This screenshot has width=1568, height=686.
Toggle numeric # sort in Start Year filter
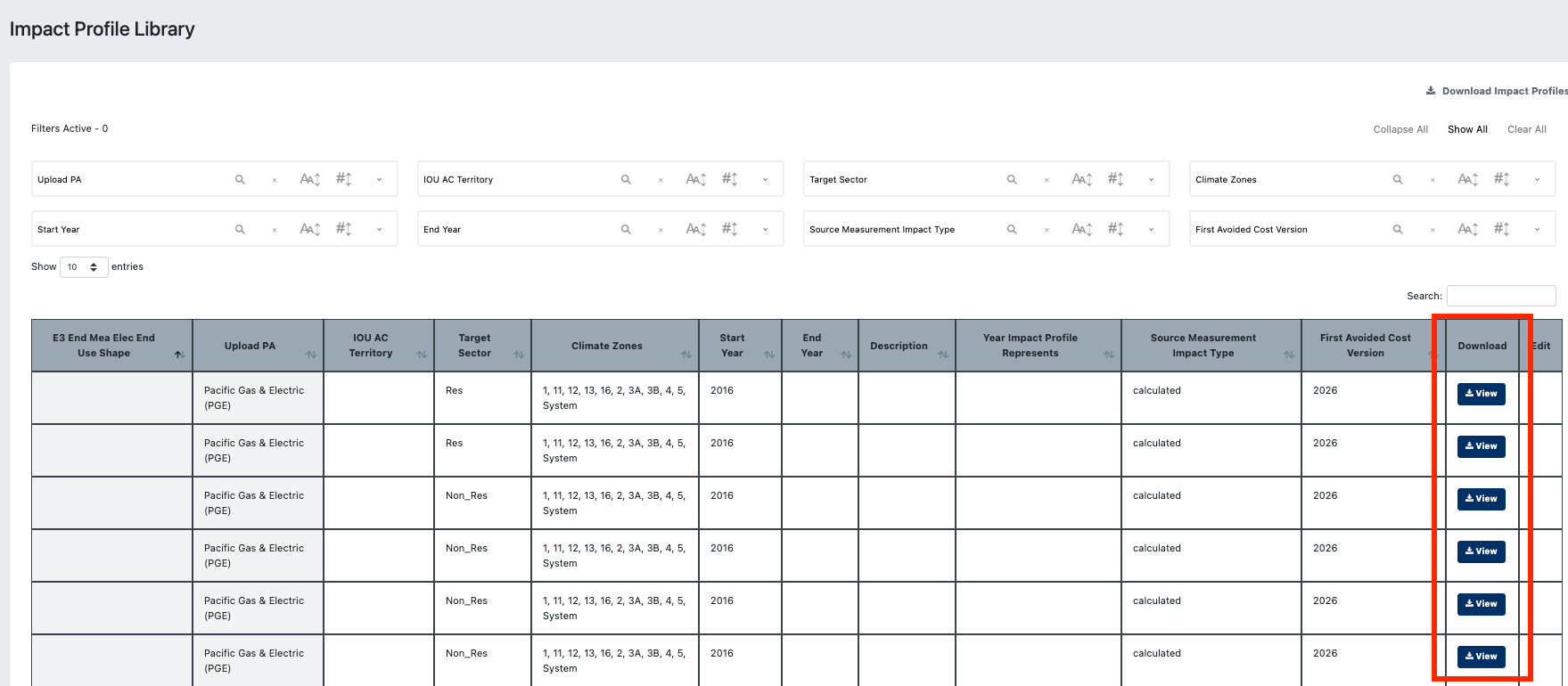[343, 229]
